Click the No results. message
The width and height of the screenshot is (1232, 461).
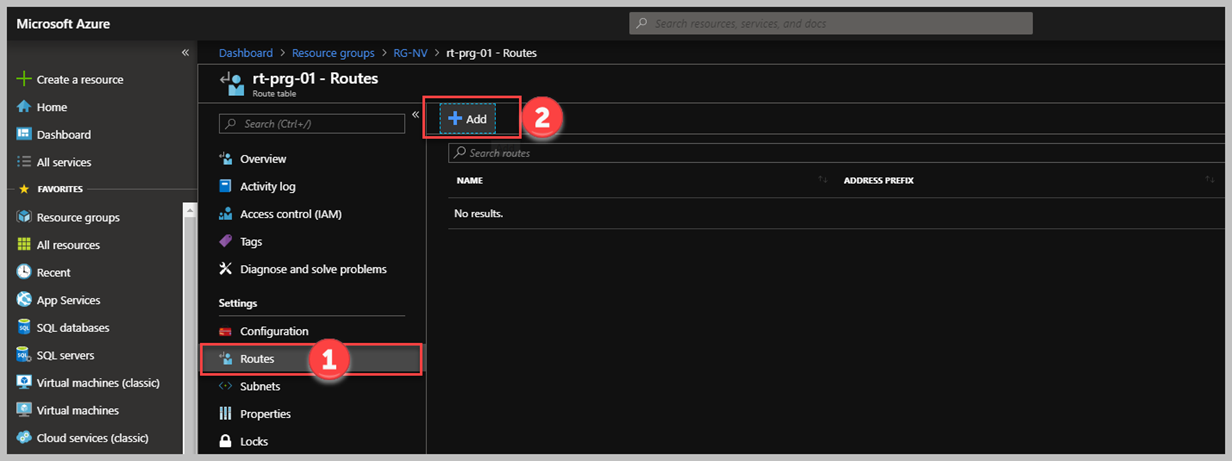click(x=478, y=214)
